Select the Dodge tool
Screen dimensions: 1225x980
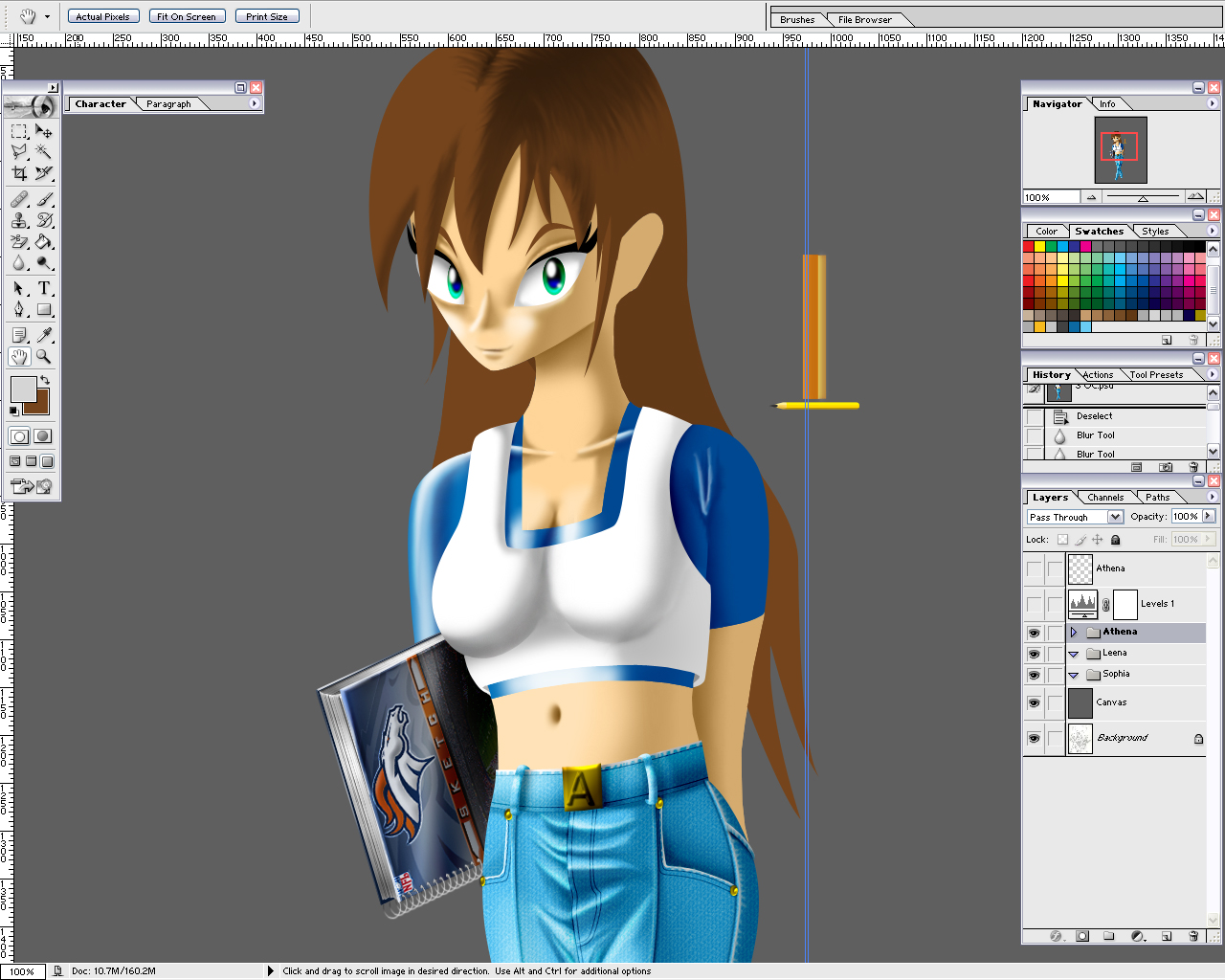44,262
